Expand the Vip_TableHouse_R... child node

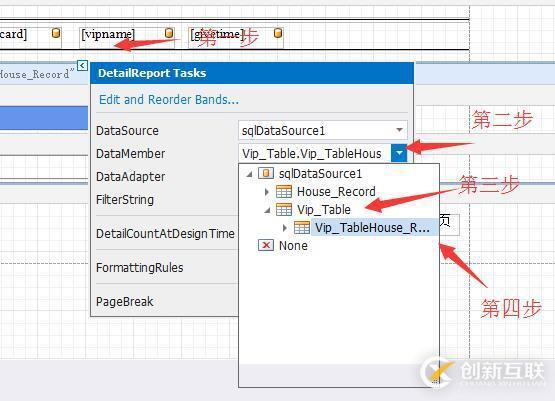(285, 228)
